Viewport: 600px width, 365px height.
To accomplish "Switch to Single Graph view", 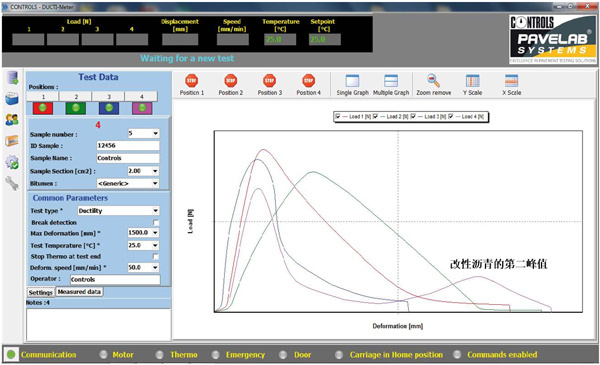I will [x=352, y=84].
